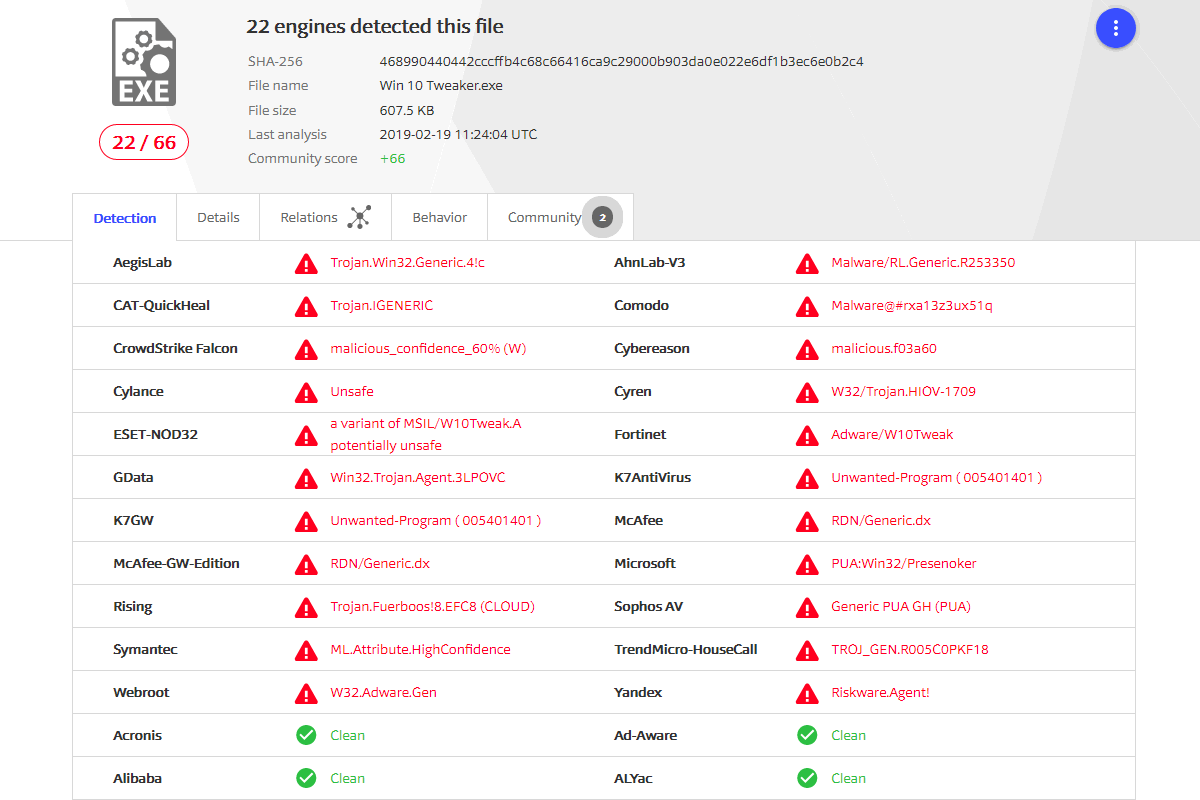Click PUA:Win32/Presenoker detection name
The image size is (1200, 800).
(x=904, y=564)
